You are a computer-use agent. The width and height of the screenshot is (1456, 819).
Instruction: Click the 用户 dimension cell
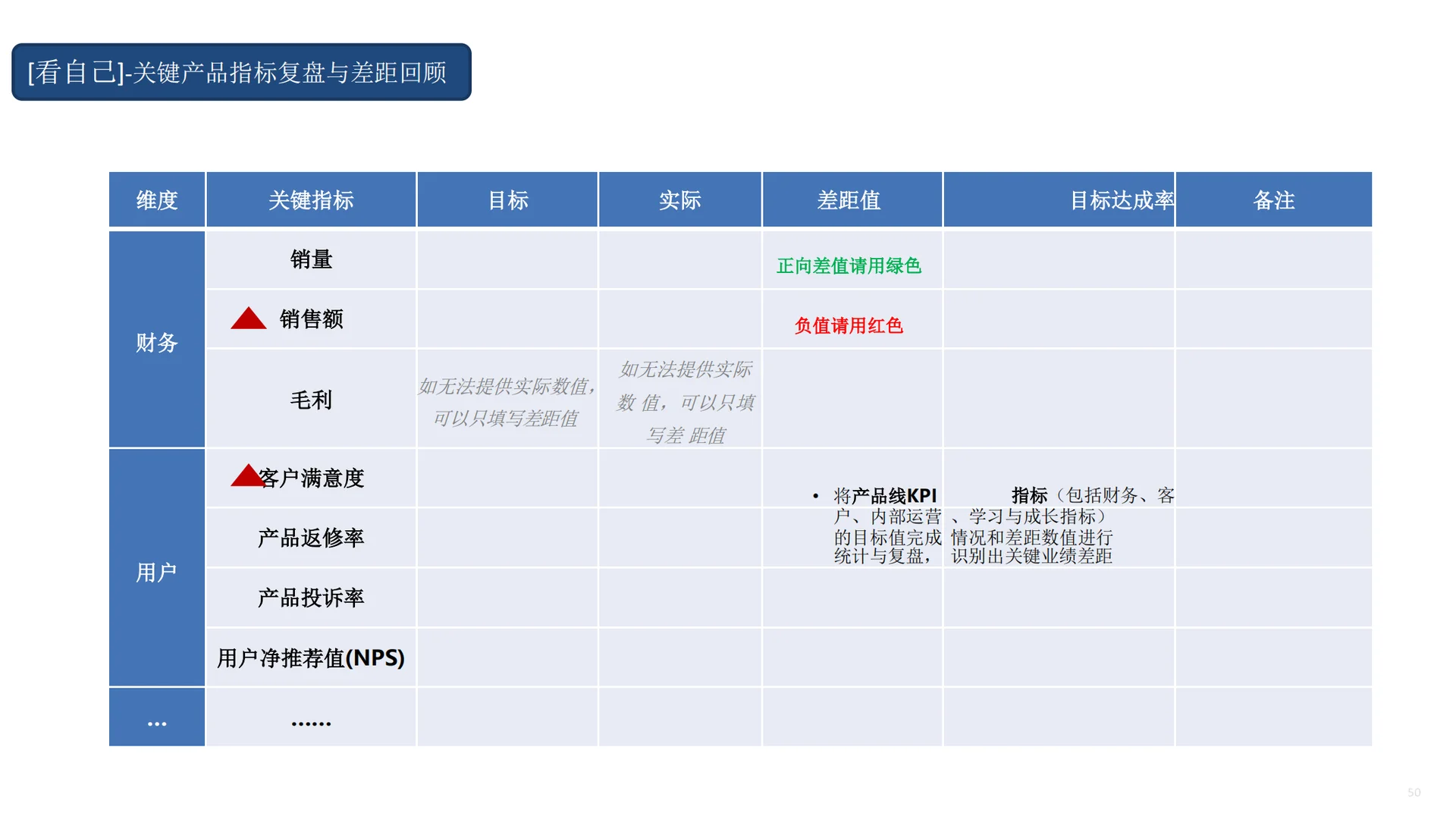(x=157, y=568)
